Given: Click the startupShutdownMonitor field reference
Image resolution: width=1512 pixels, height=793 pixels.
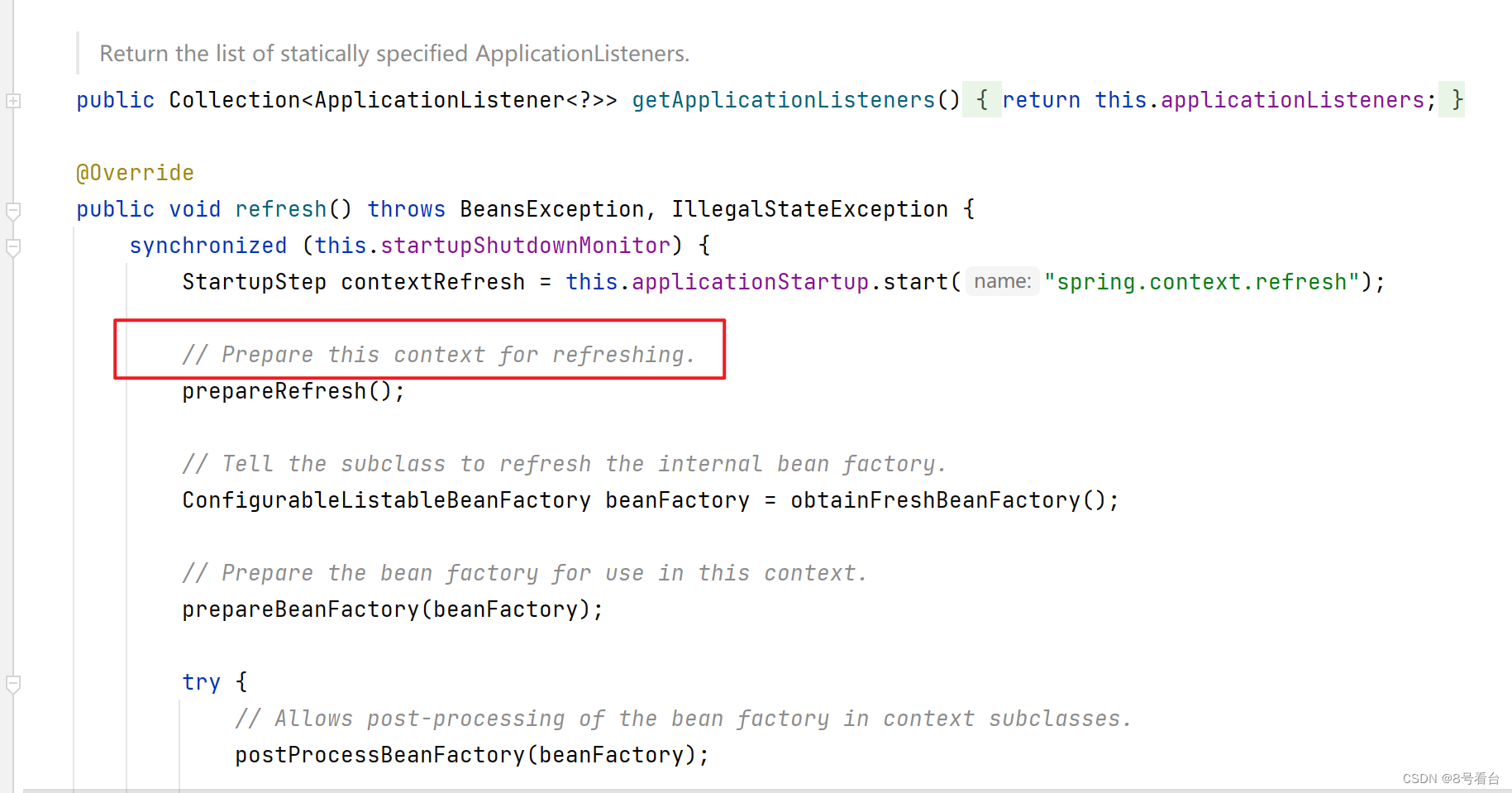Looking at the screenshot, I should (x=525, y=246).
